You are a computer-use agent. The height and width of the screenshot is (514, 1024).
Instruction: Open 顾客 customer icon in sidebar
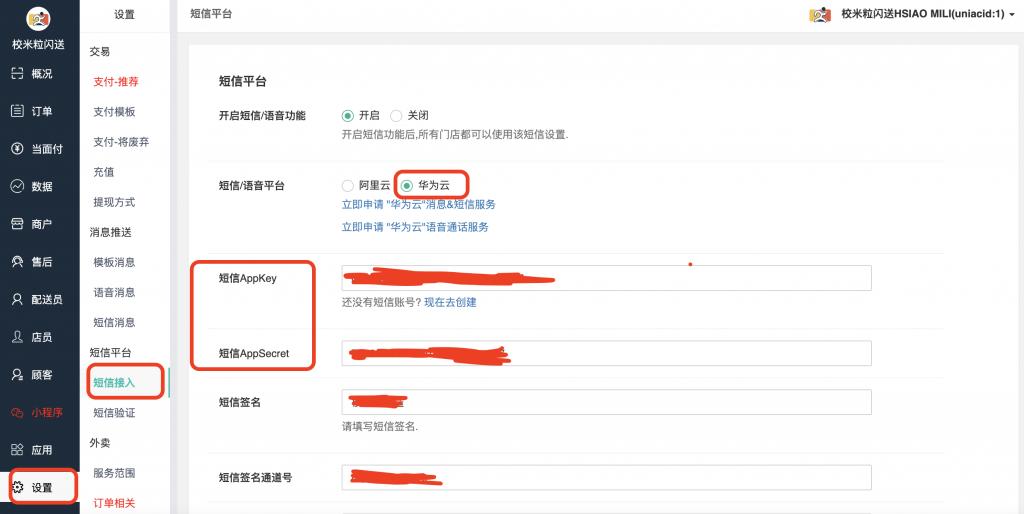pyautogui.click(x=18, y=375)
